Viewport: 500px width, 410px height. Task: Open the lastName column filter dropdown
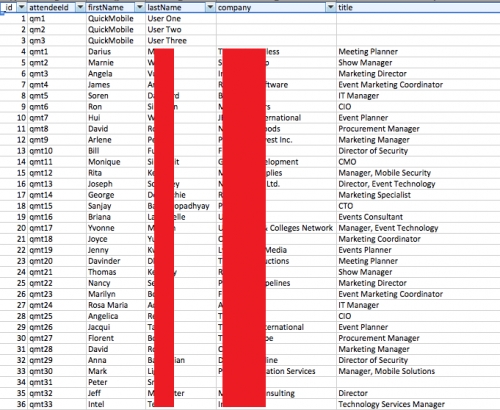210,7
